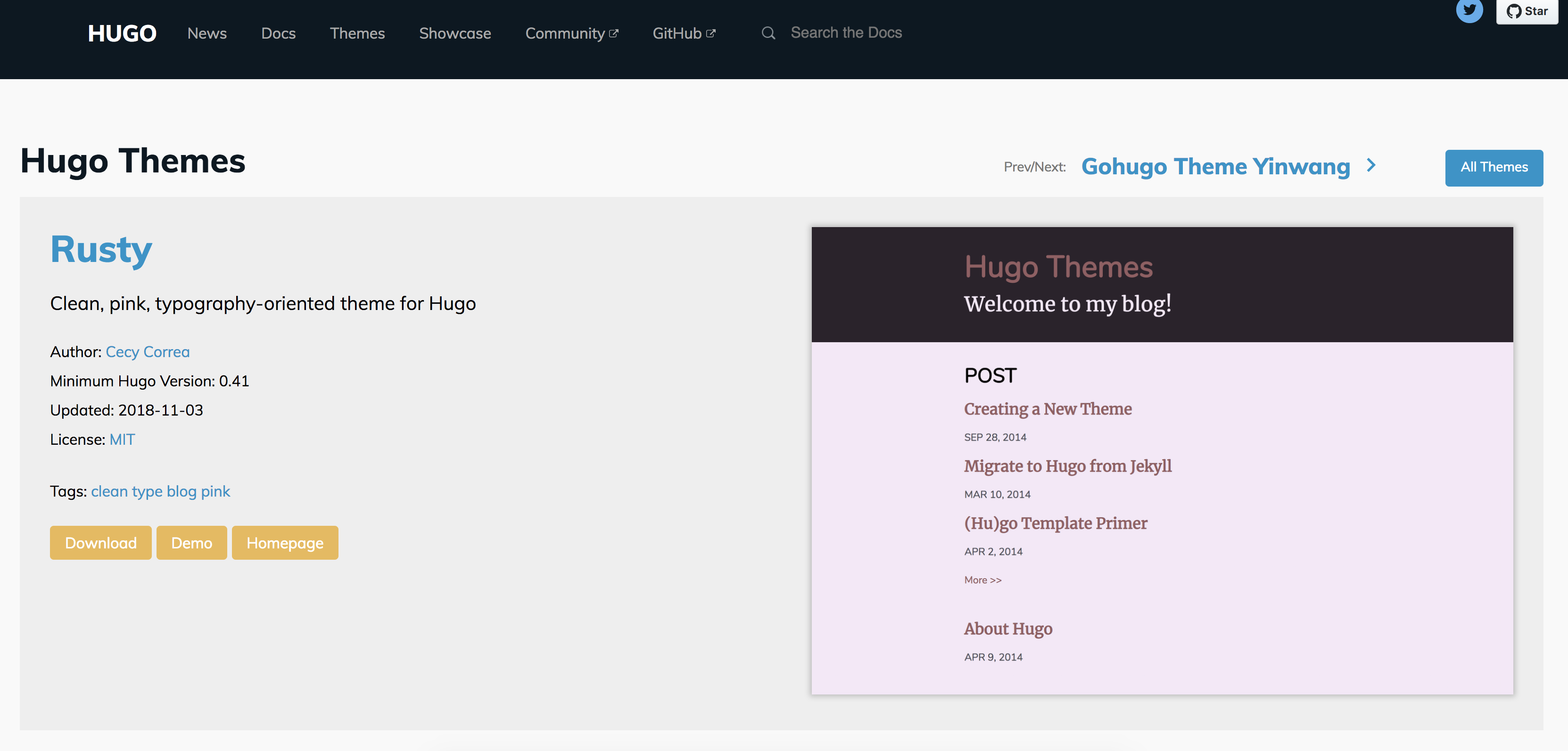Click the search magnifier icon

(x=768, y=33)
